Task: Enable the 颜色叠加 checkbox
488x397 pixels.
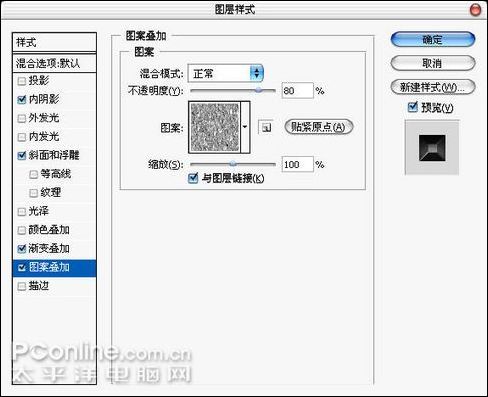Action: (x=21, y=230)
